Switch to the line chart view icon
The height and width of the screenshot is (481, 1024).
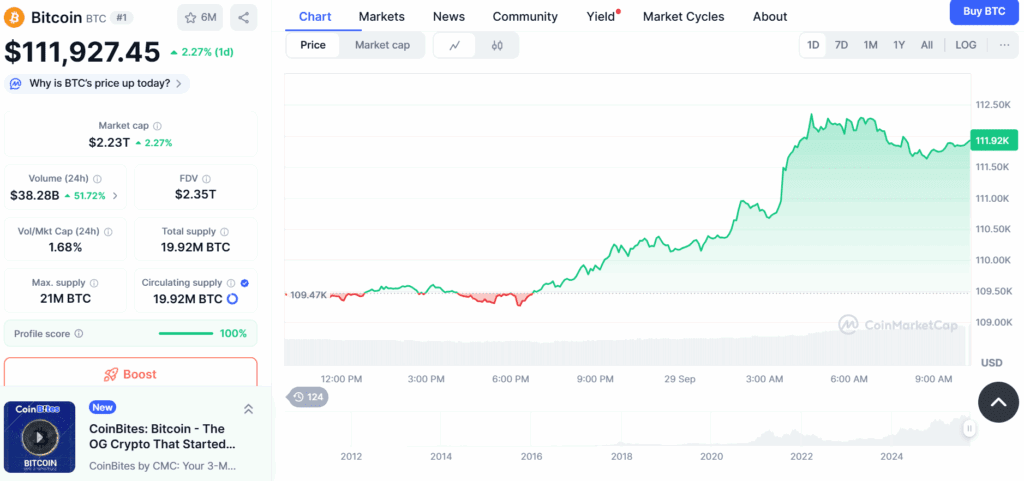pos(455,45)
